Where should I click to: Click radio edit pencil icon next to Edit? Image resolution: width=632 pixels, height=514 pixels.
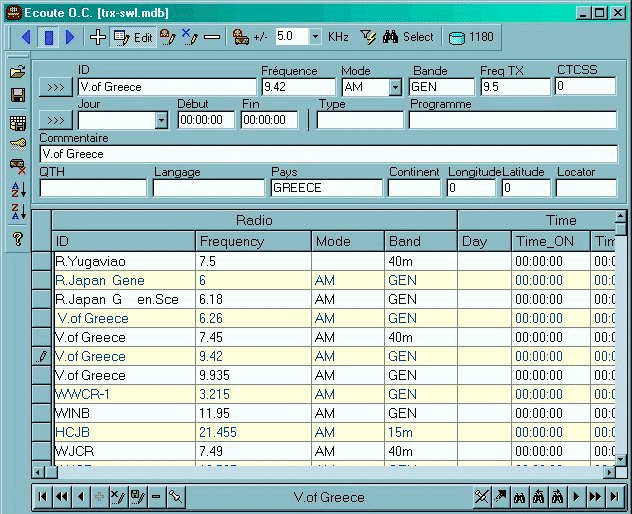tap(168, 37)
